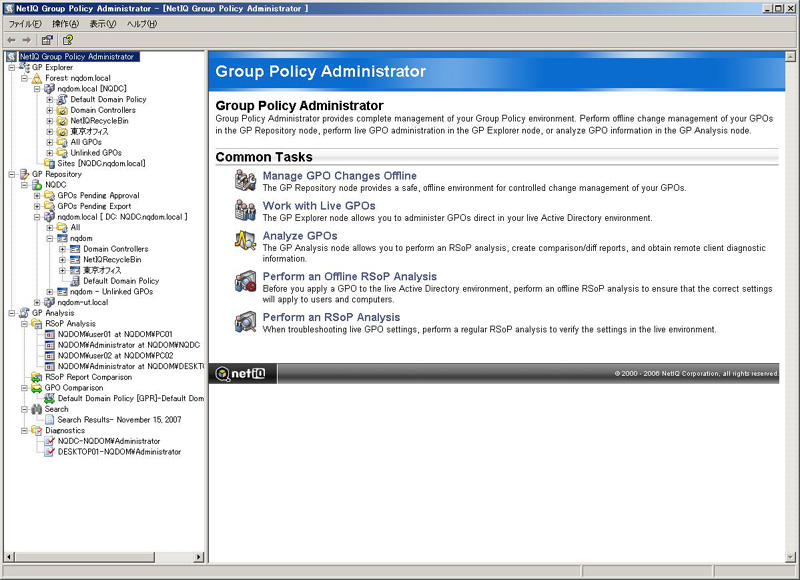Click the NQDC-NQDOM¥Administrator diagnostics icon
The image size is (800, 580).
[49, 441]
